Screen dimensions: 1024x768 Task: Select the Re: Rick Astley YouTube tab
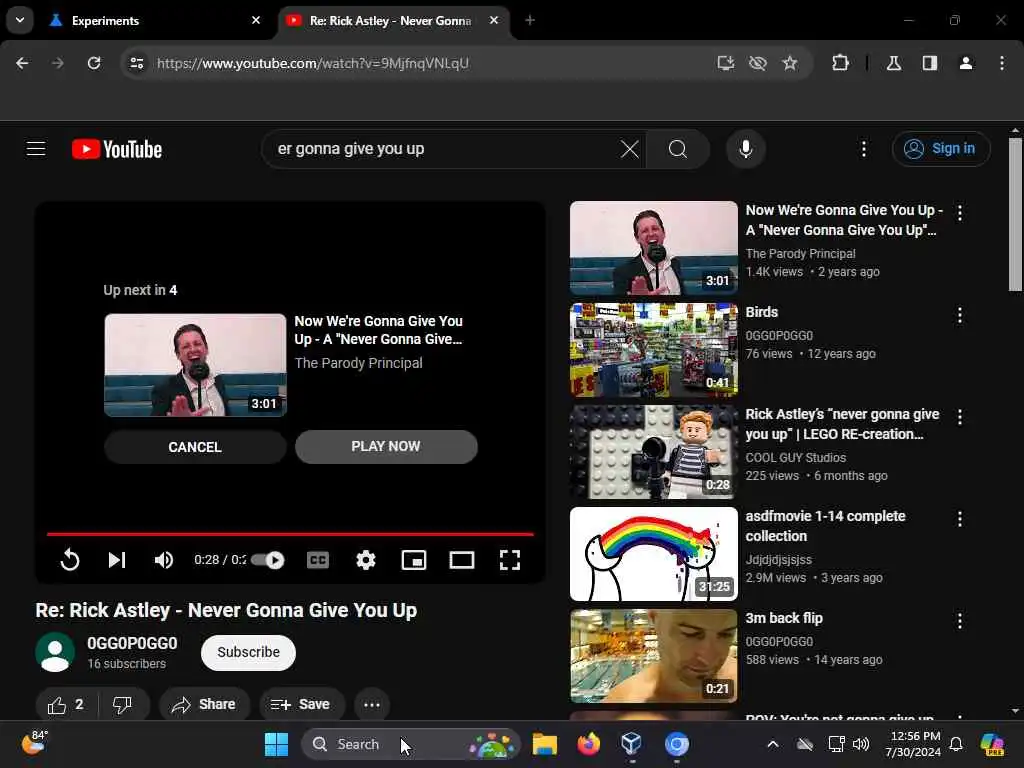pyautogui.click(x=391, y=21)
